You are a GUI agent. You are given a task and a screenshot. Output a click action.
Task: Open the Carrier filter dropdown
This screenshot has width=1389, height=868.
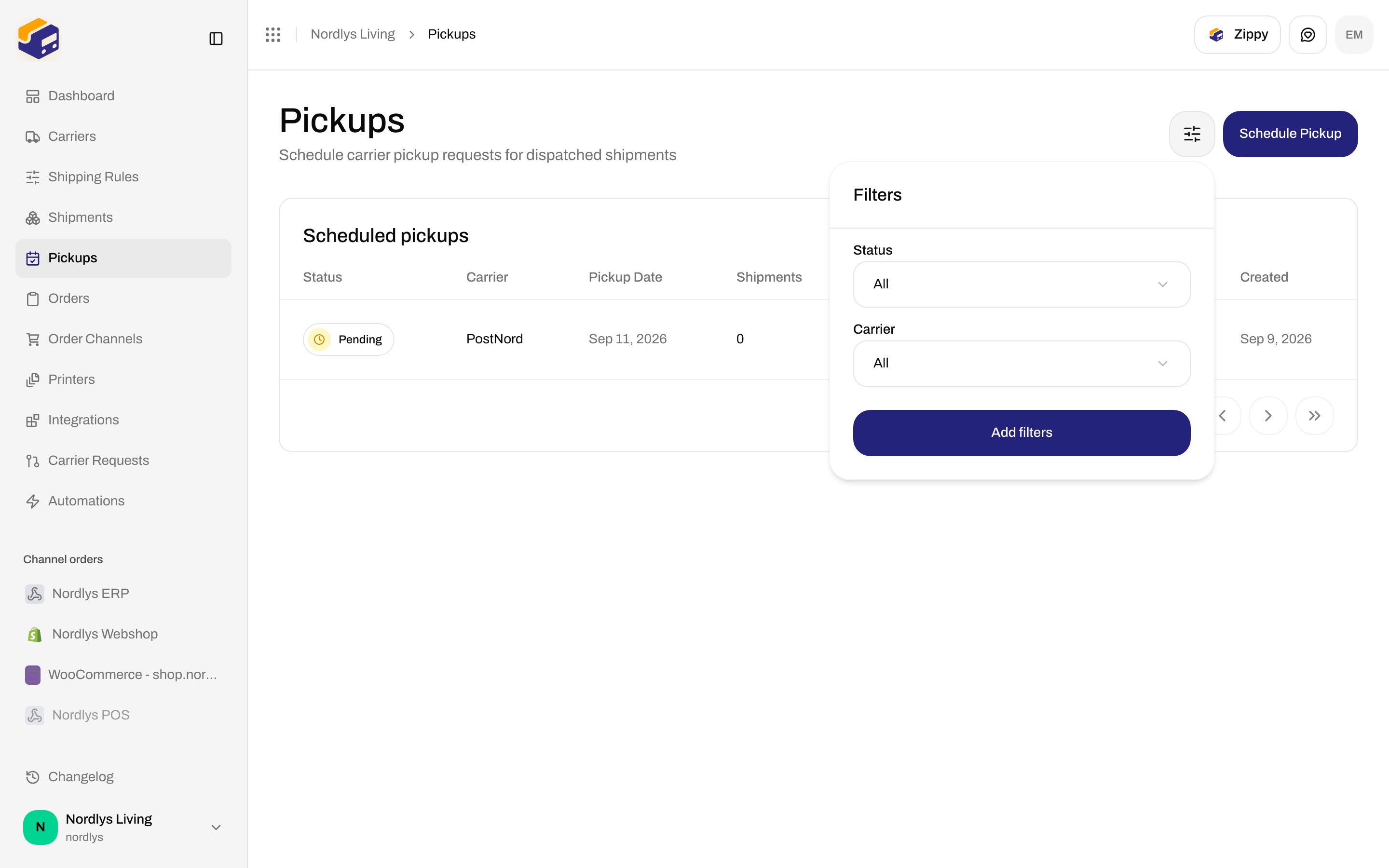tap(1021, 364)
